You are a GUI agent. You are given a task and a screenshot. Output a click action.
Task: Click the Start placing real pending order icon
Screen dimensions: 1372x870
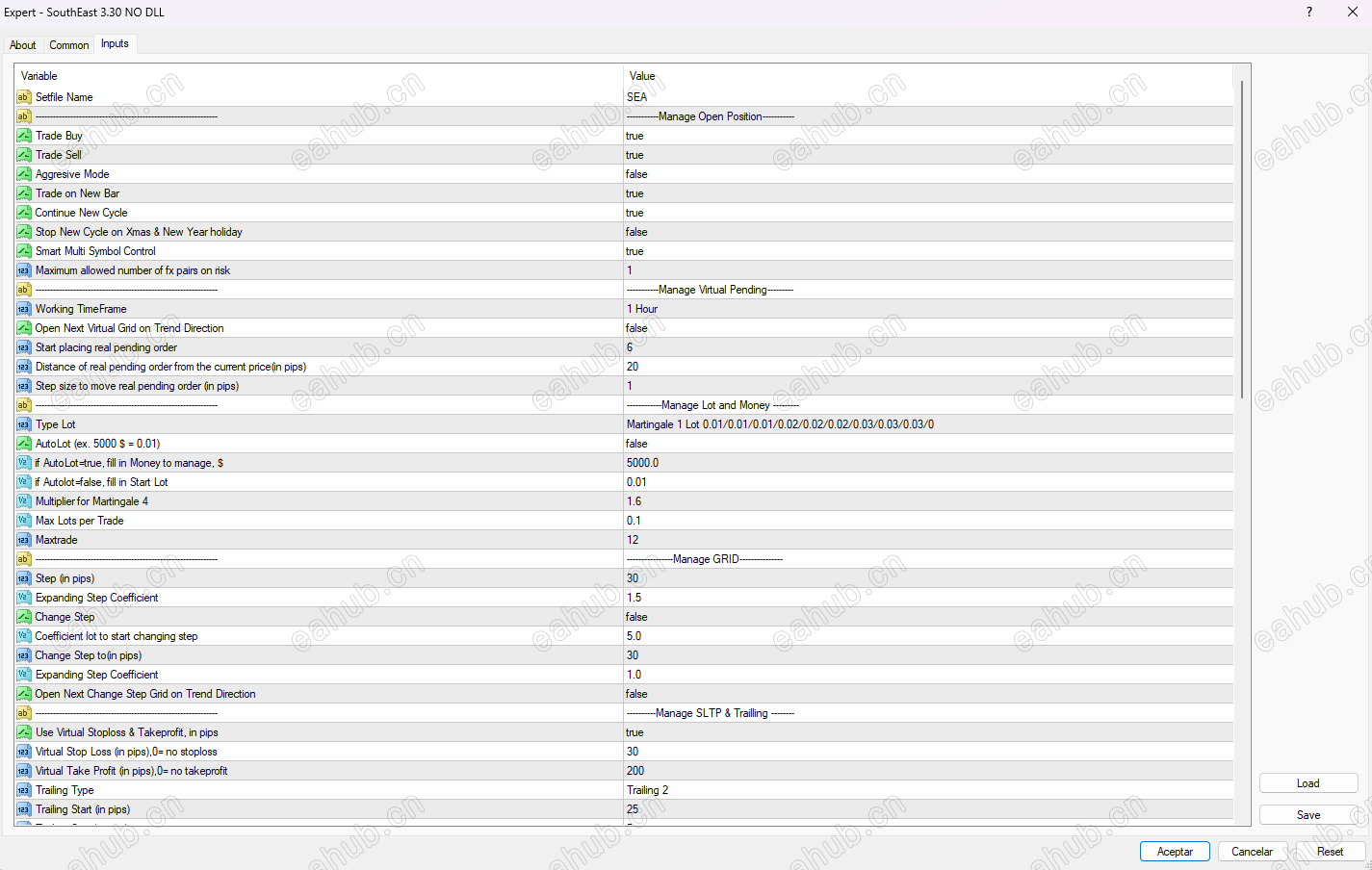(24, 347)
